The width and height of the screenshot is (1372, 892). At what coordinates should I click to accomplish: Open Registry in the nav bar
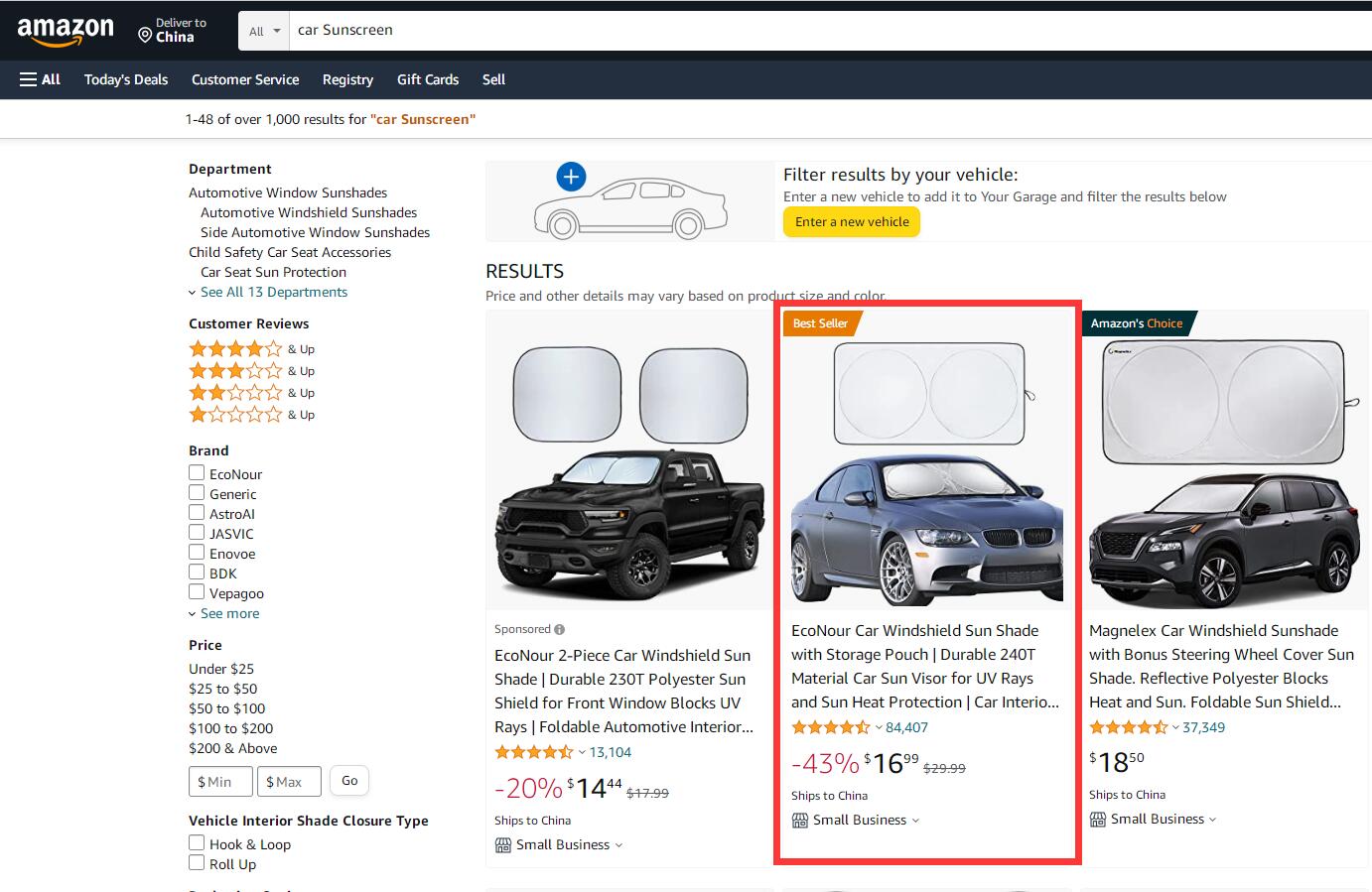pyautogui.click(x=347, y=79)
